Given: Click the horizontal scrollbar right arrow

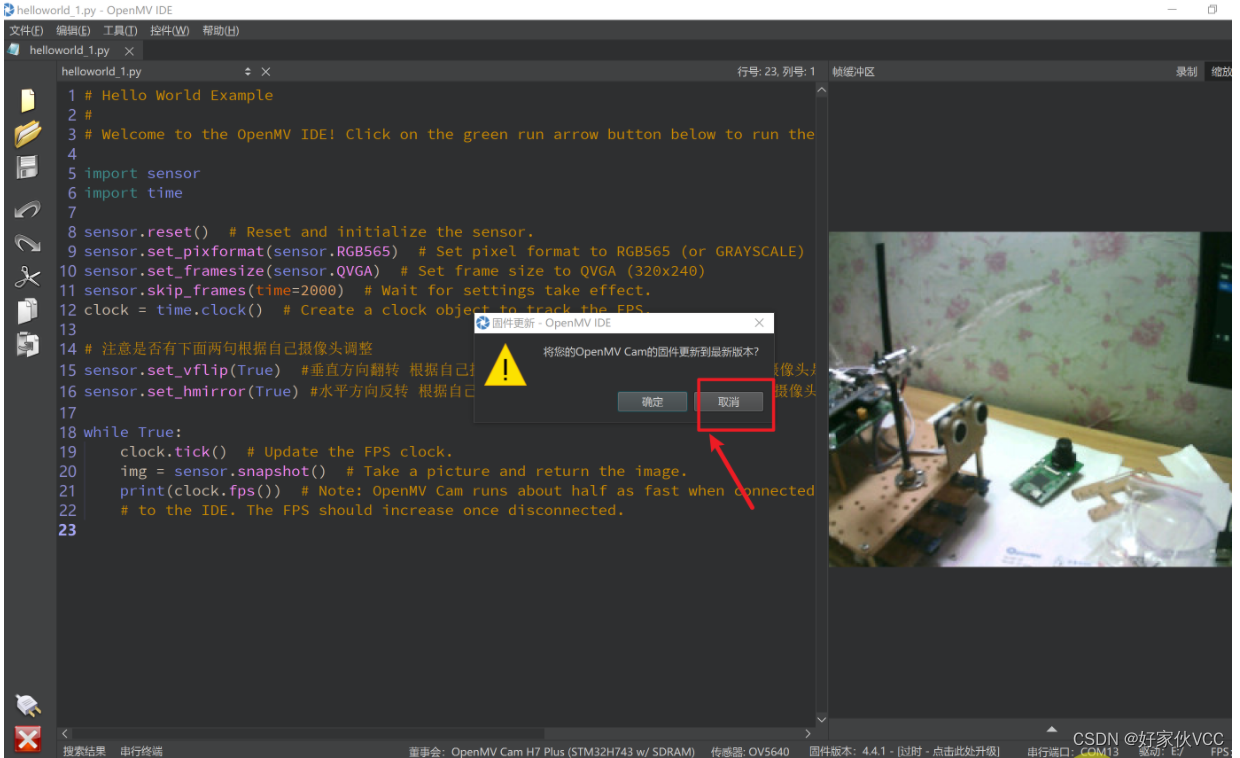Looking at the screenshot, I should pyautogui.click(x=809, y=734).
